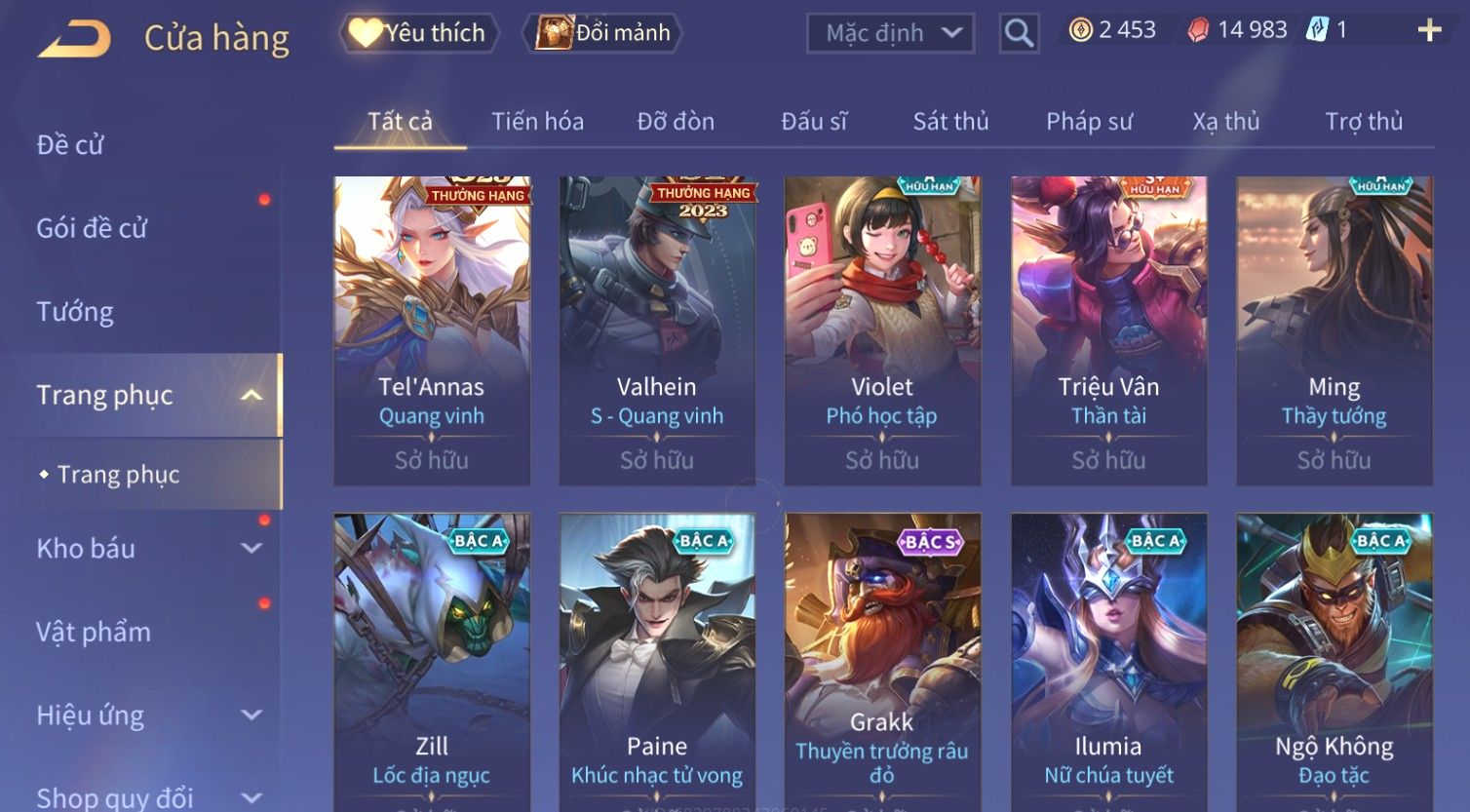This screenshot has height=812, width=1470.
Task: Expand the Kho báu sidebar section
Action: [x=251, y=549]
